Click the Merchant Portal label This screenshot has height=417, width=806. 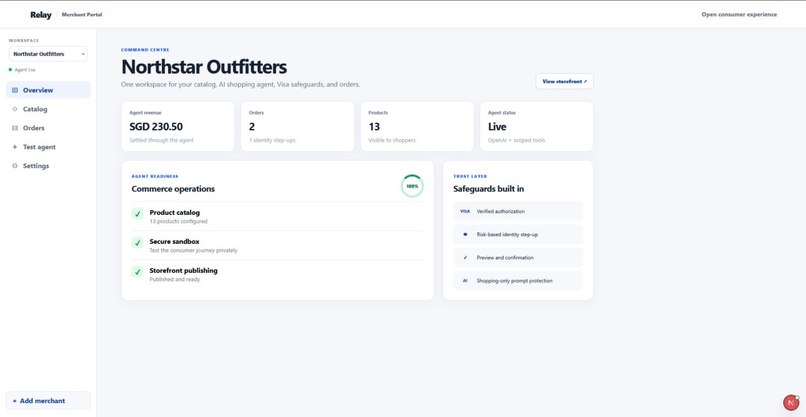82,15
